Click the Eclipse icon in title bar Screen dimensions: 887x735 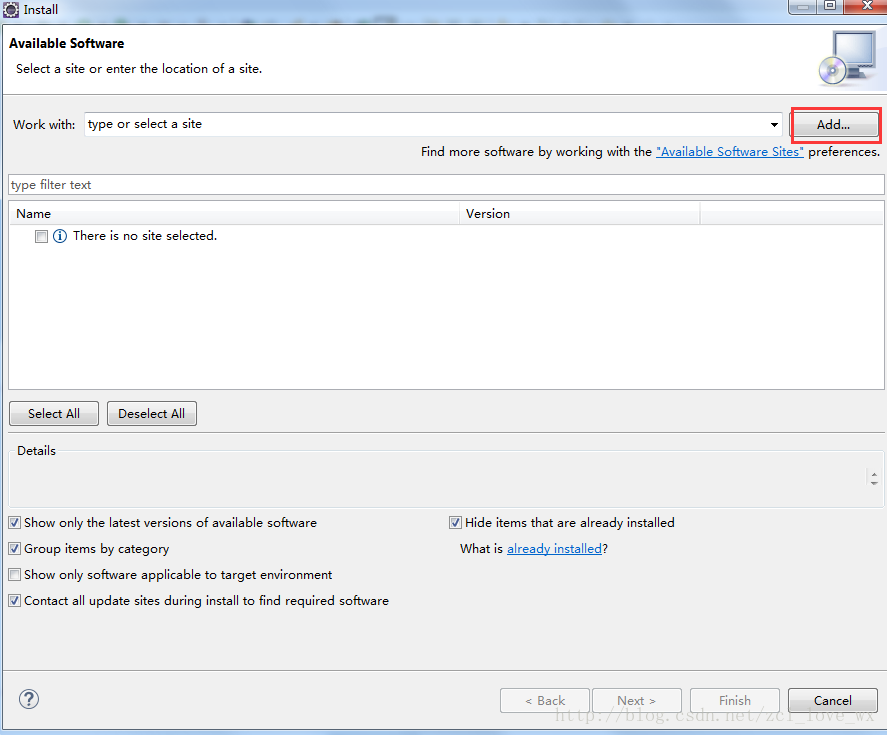11,9
